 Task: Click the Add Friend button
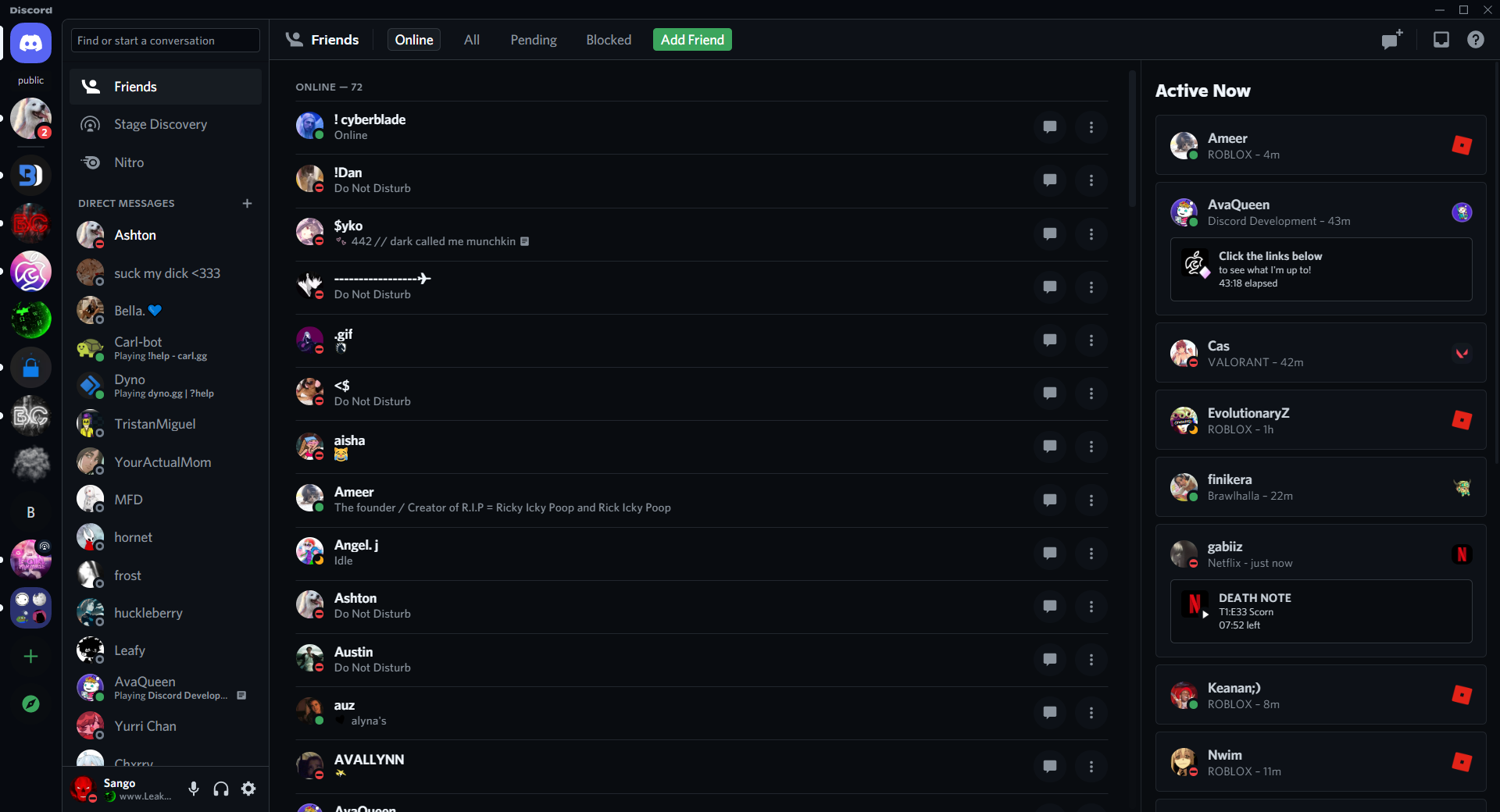click(x=691, y=39)
